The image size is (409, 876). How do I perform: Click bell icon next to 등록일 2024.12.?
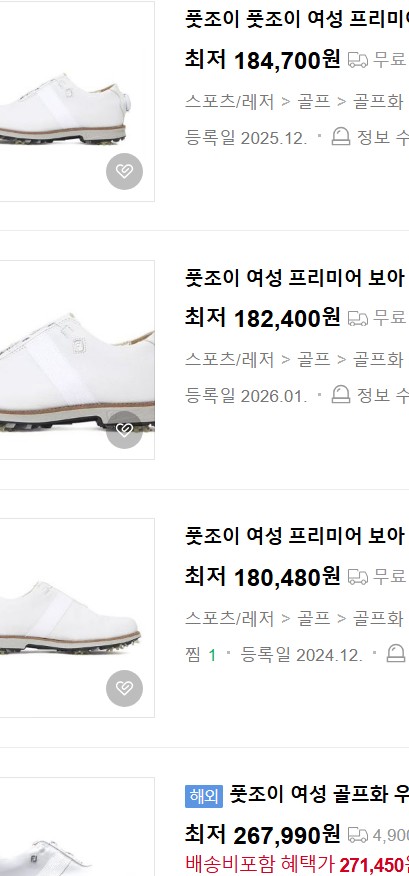(x=396, y=653)
